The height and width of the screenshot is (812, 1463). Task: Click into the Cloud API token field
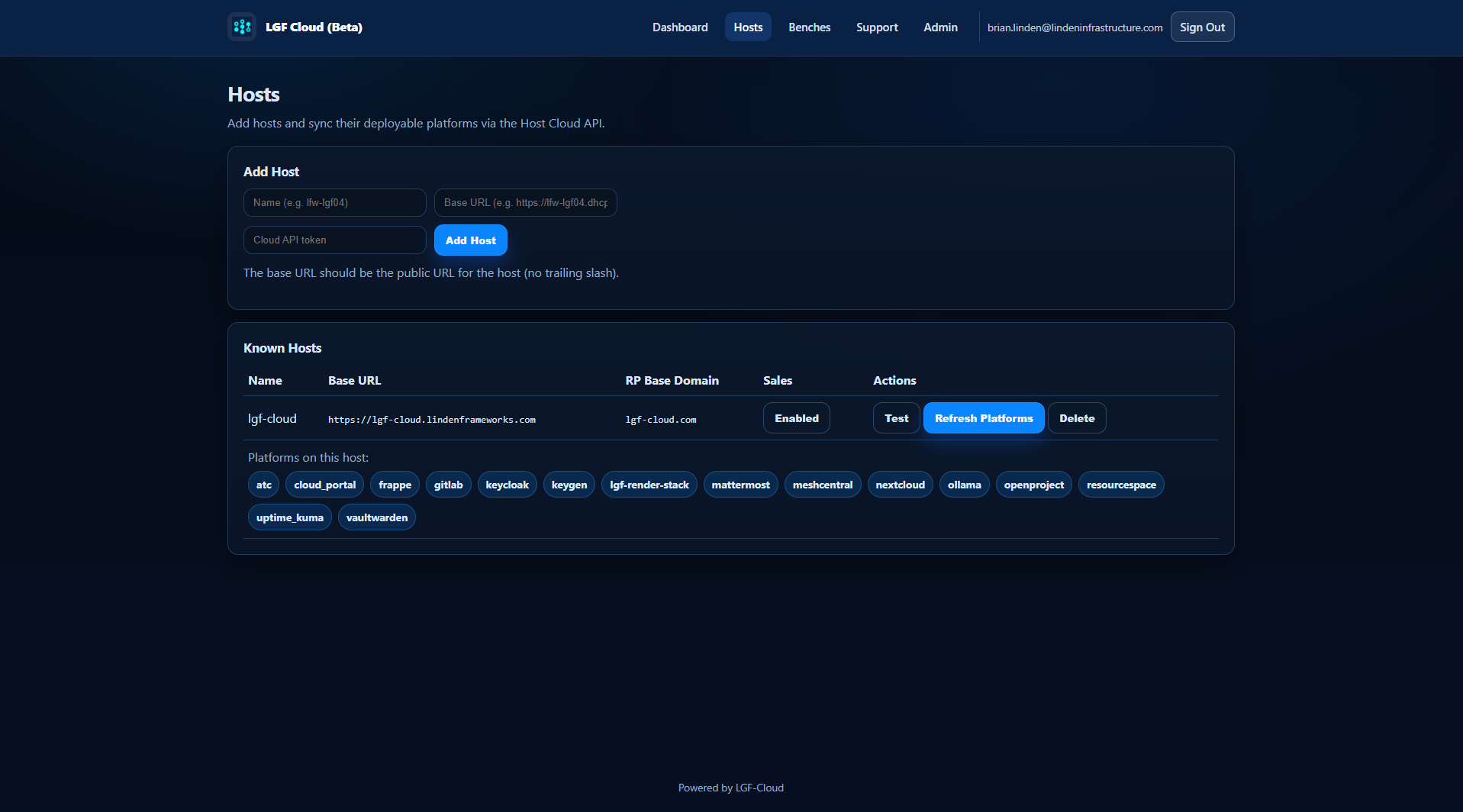pyautogui.click(x=334, y=240)
